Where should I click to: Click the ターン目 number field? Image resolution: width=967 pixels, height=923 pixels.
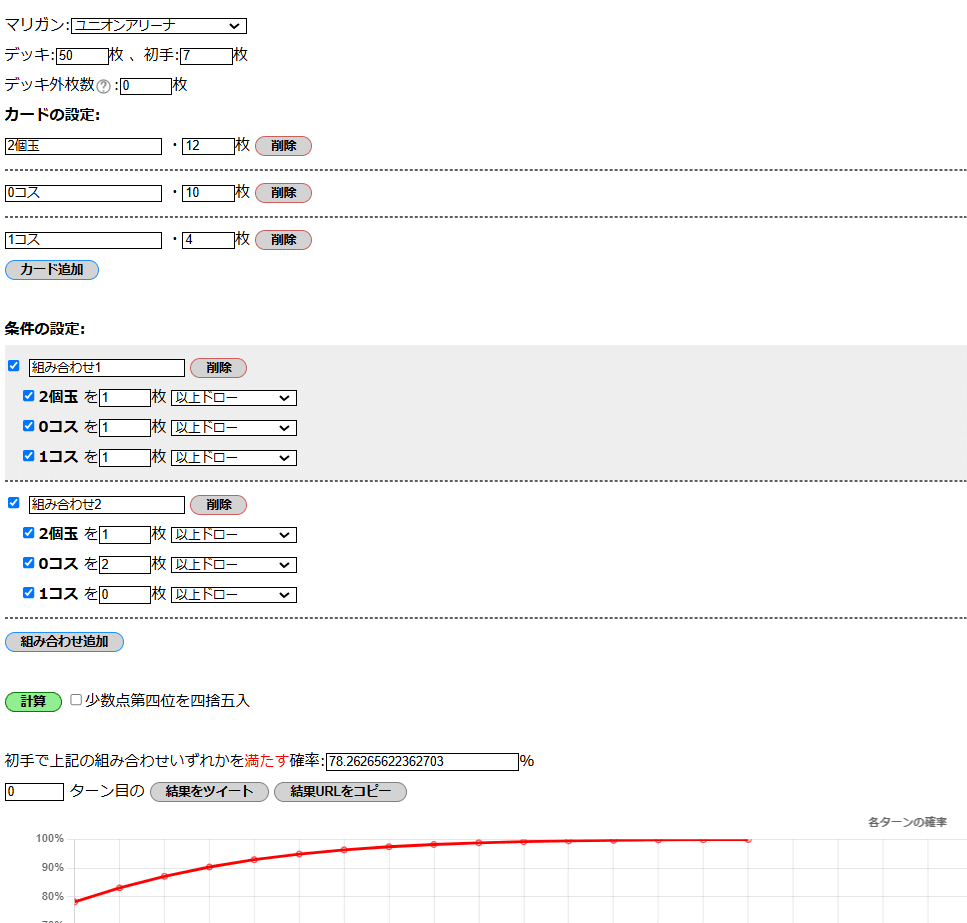pyautogui.click(x=35, y=792)
